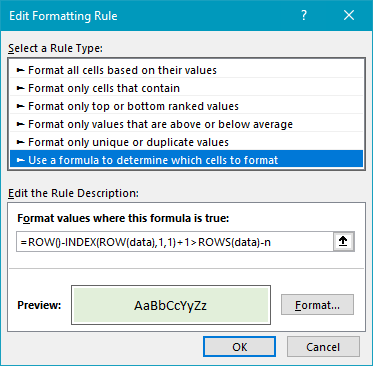
Task: Click into the formula input field
Action: coord(175,242)
